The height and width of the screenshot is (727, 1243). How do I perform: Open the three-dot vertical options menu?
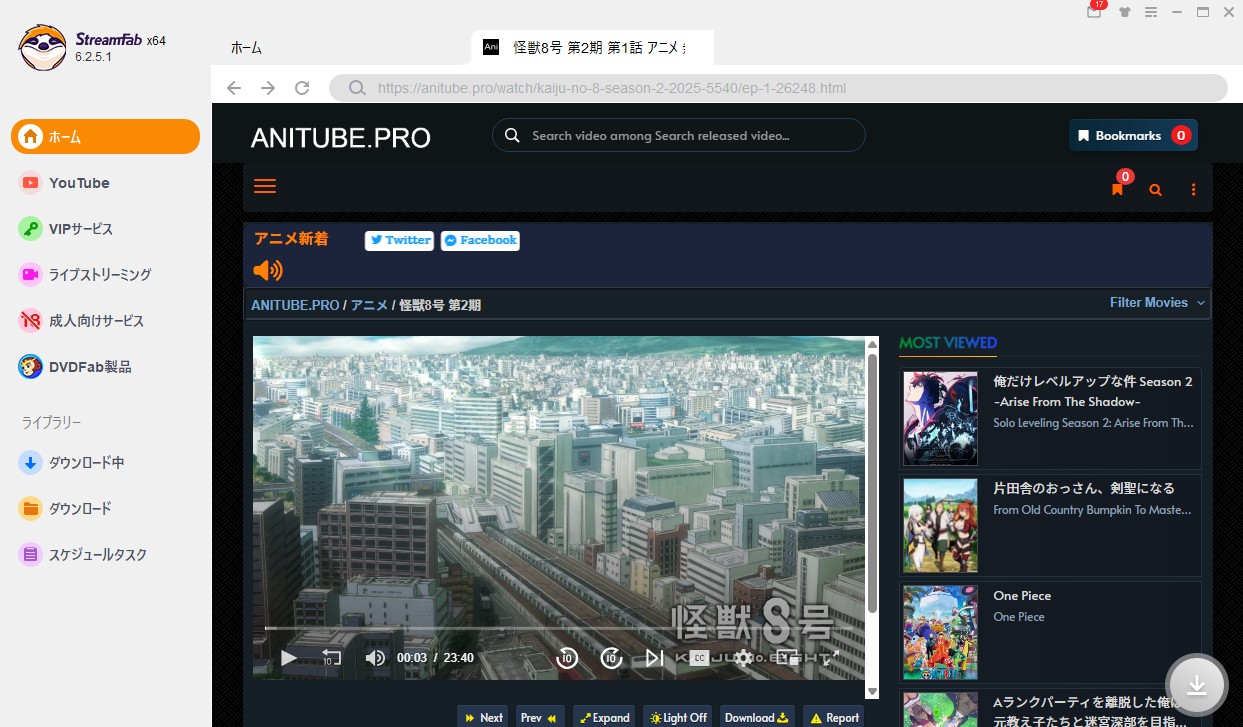[x=1193, y=190]
